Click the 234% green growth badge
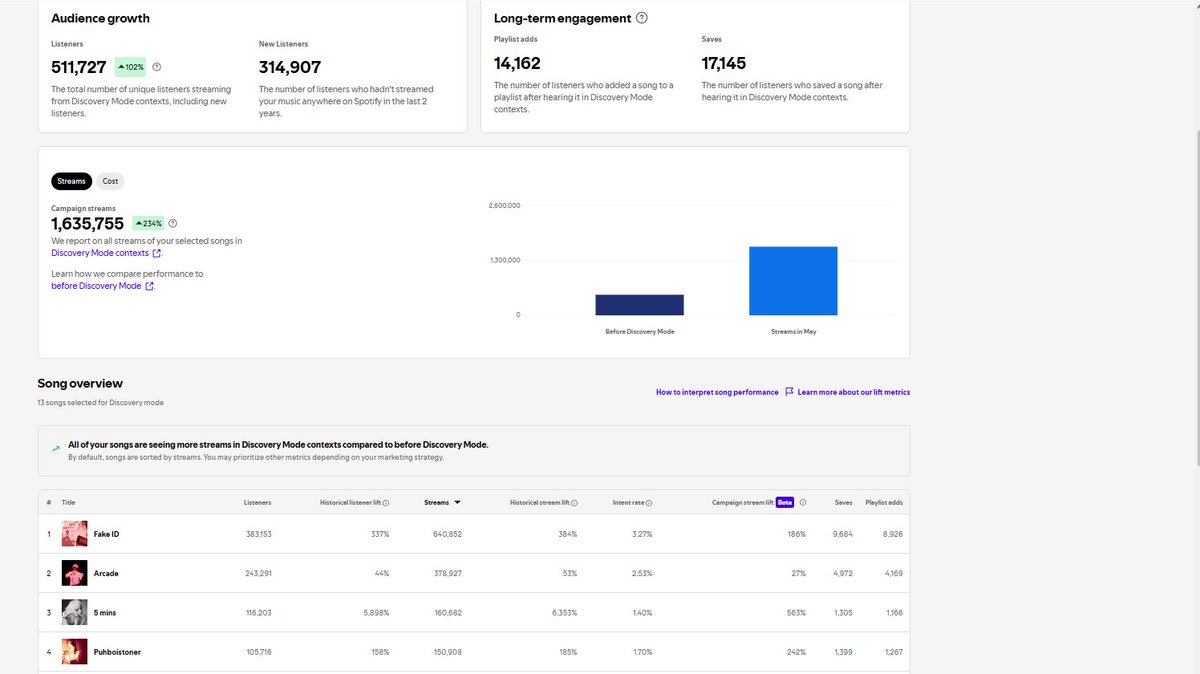Image resolution: width=1200 pixels, height=674 pixels. 148,224
